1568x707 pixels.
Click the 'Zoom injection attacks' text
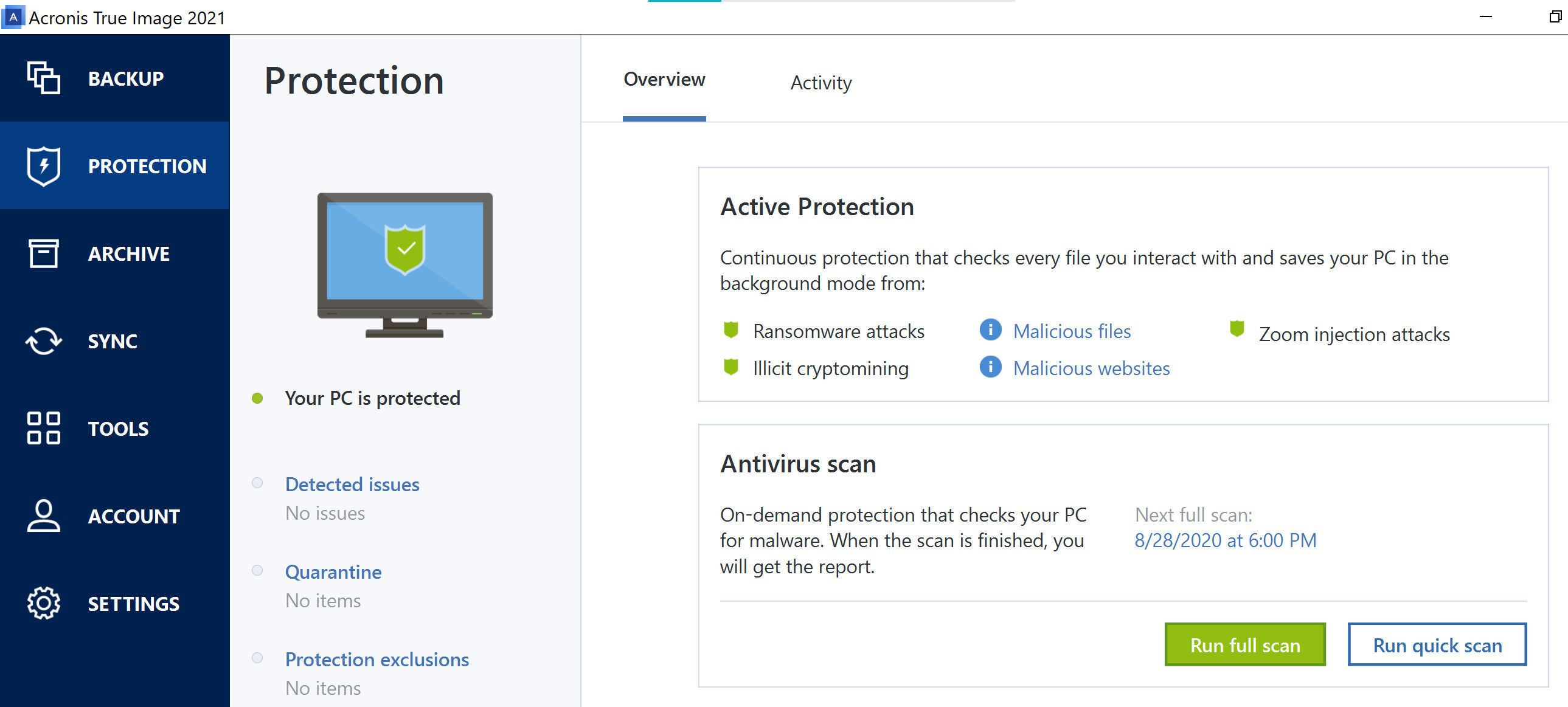coord(1355,334)
